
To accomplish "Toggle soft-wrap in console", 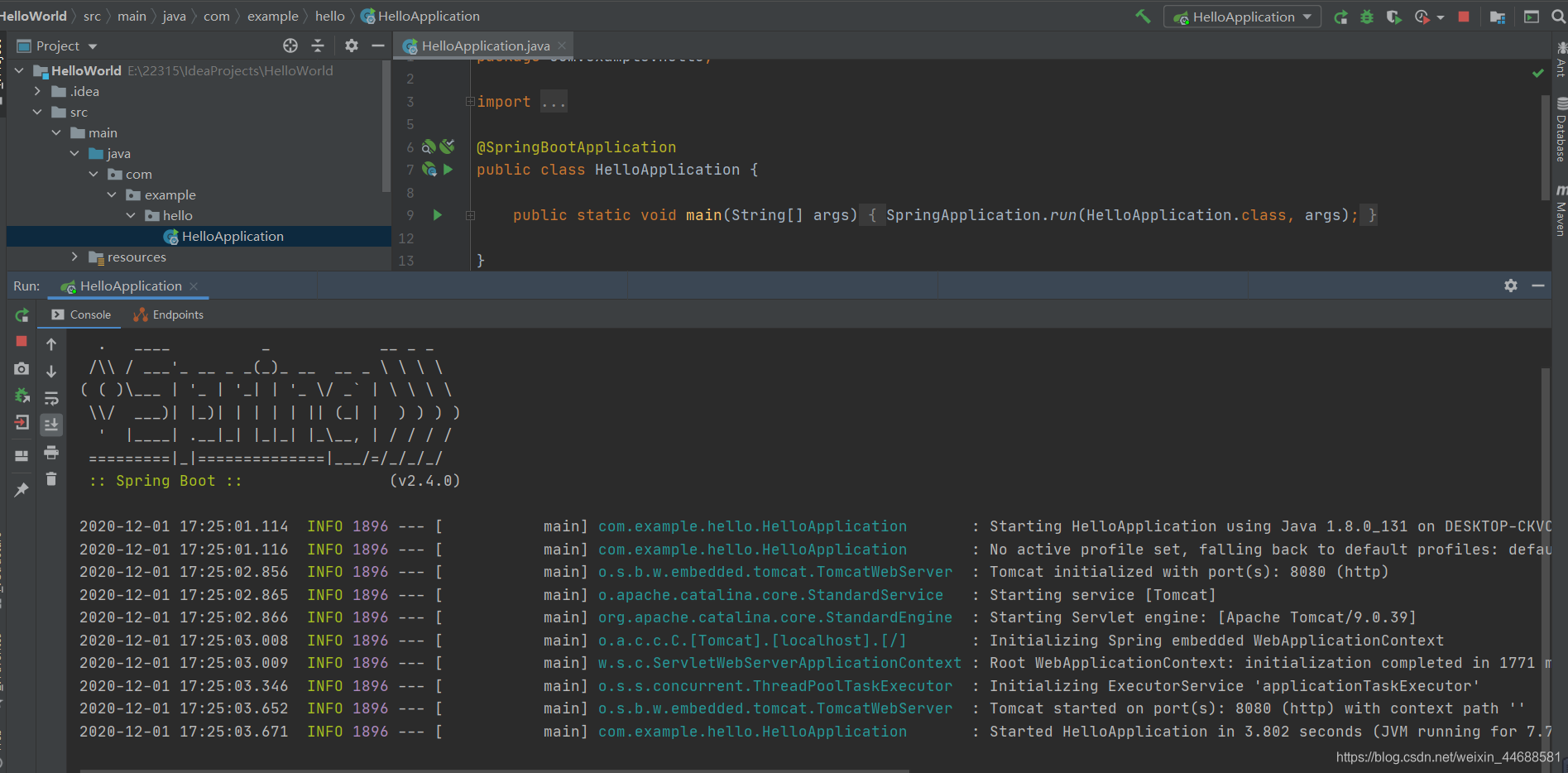I will coord(51,398).
